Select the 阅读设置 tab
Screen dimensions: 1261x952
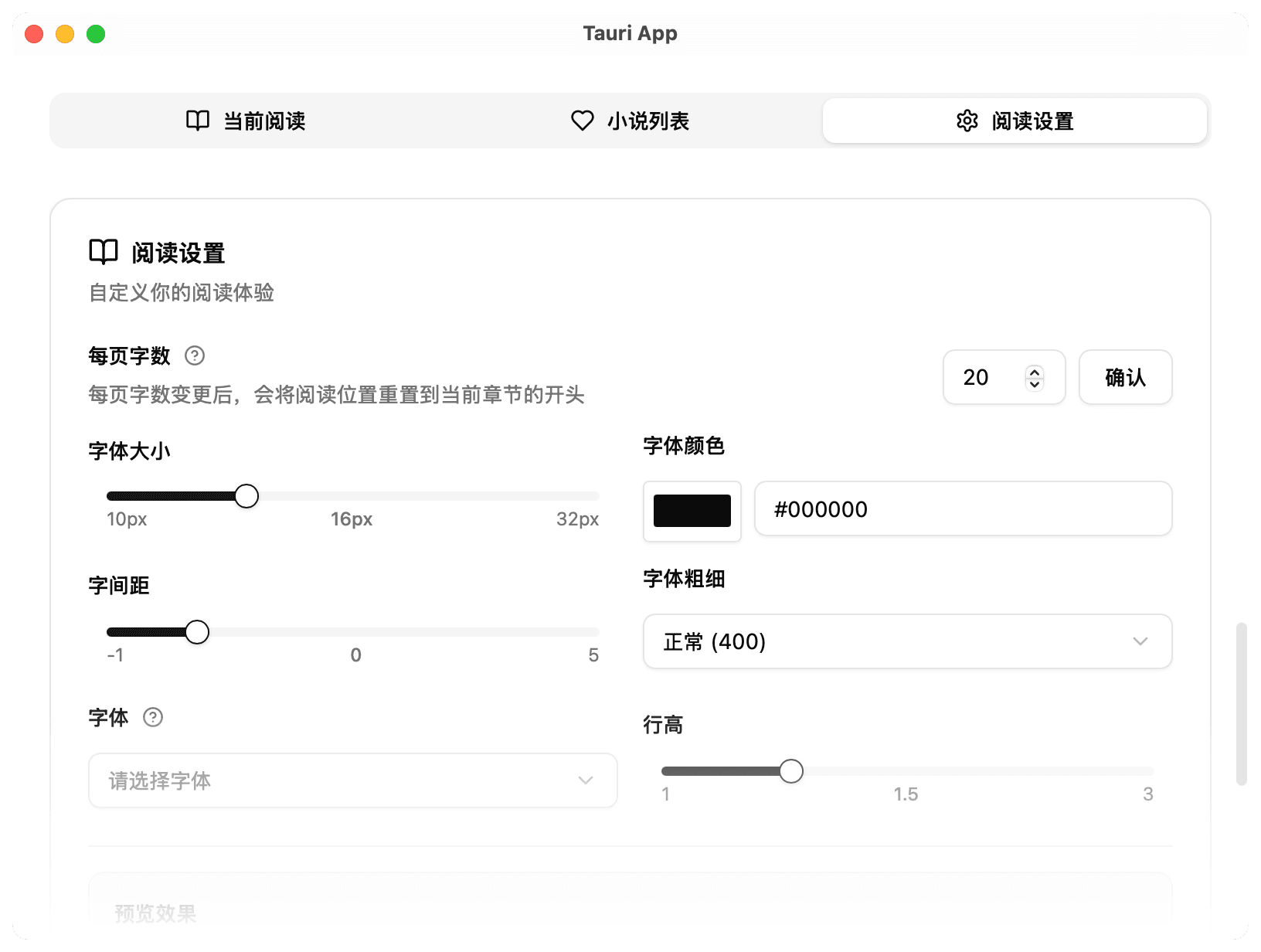click(x=1015, y=121)
